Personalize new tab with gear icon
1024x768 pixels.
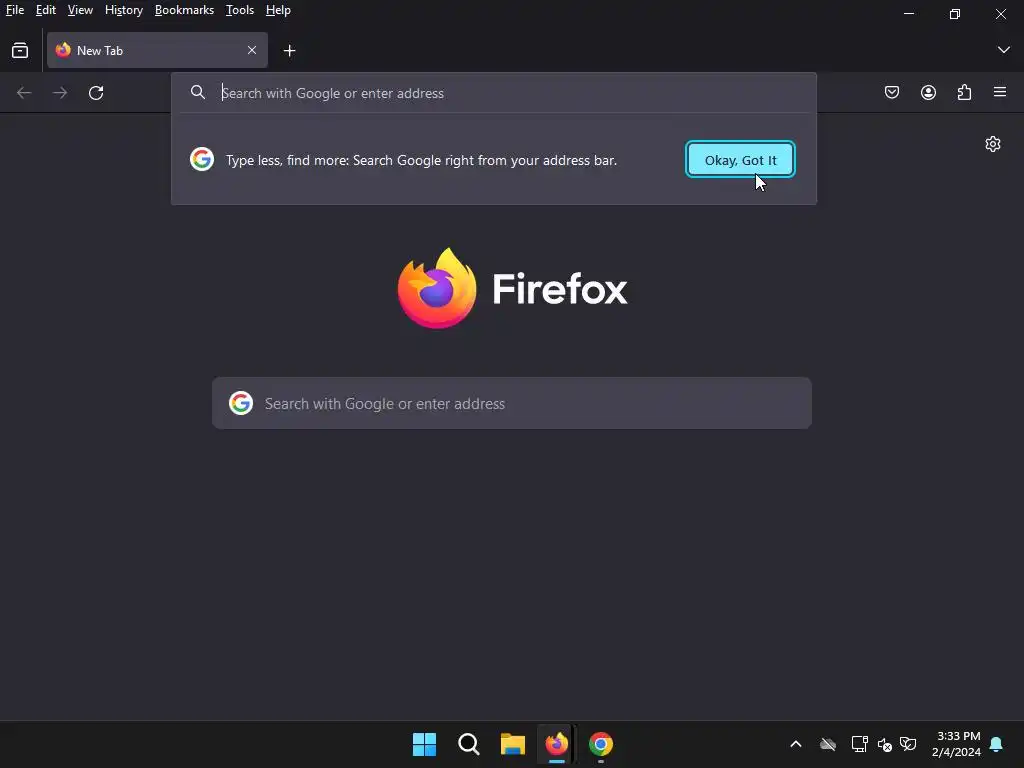(x=993, y=144)
